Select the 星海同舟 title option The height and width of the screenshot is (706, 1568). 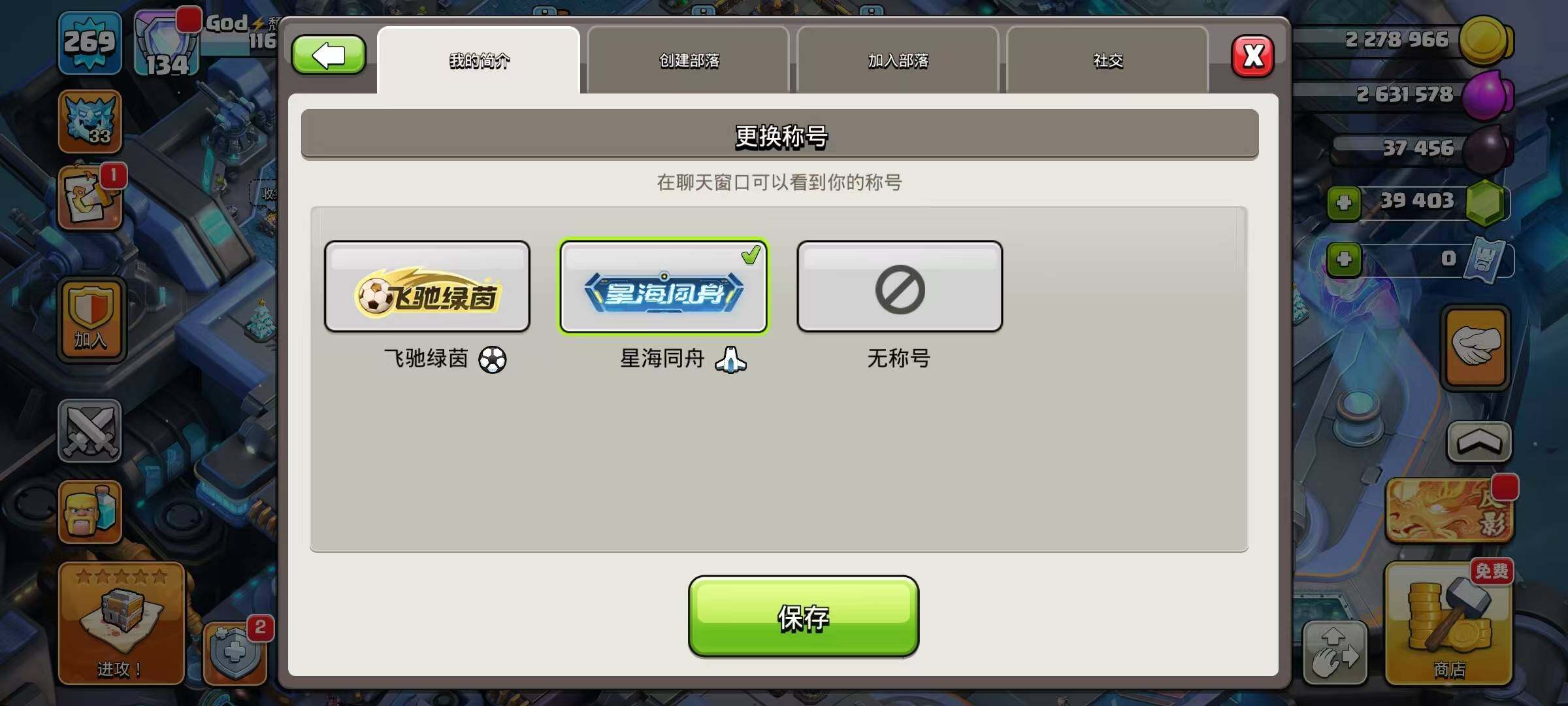pyautogui.click(x=663, y=287)
